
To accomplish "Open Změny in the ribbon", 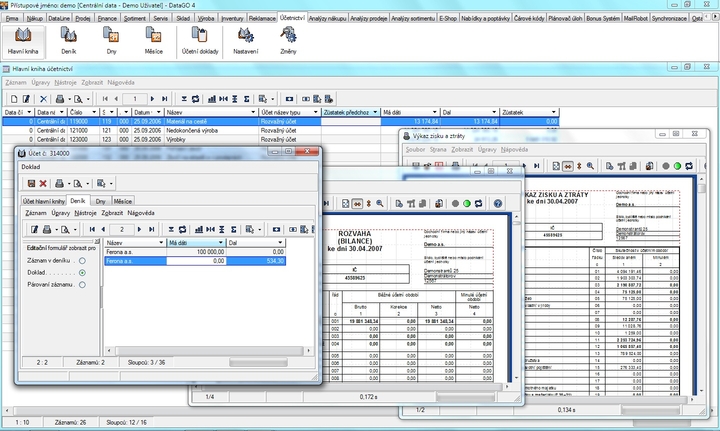I will pyautogui.click(x=288, y=41).
